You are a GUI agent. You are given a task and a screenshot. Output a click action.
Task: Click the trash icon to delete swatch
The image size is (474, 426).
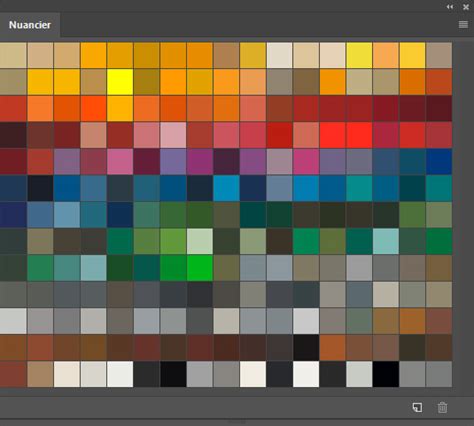pos(442,407)
